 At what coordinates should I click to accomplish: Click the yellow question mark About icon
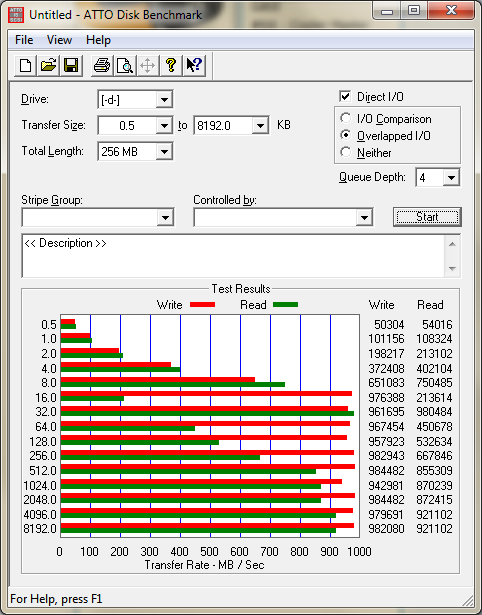pos(171,65)
